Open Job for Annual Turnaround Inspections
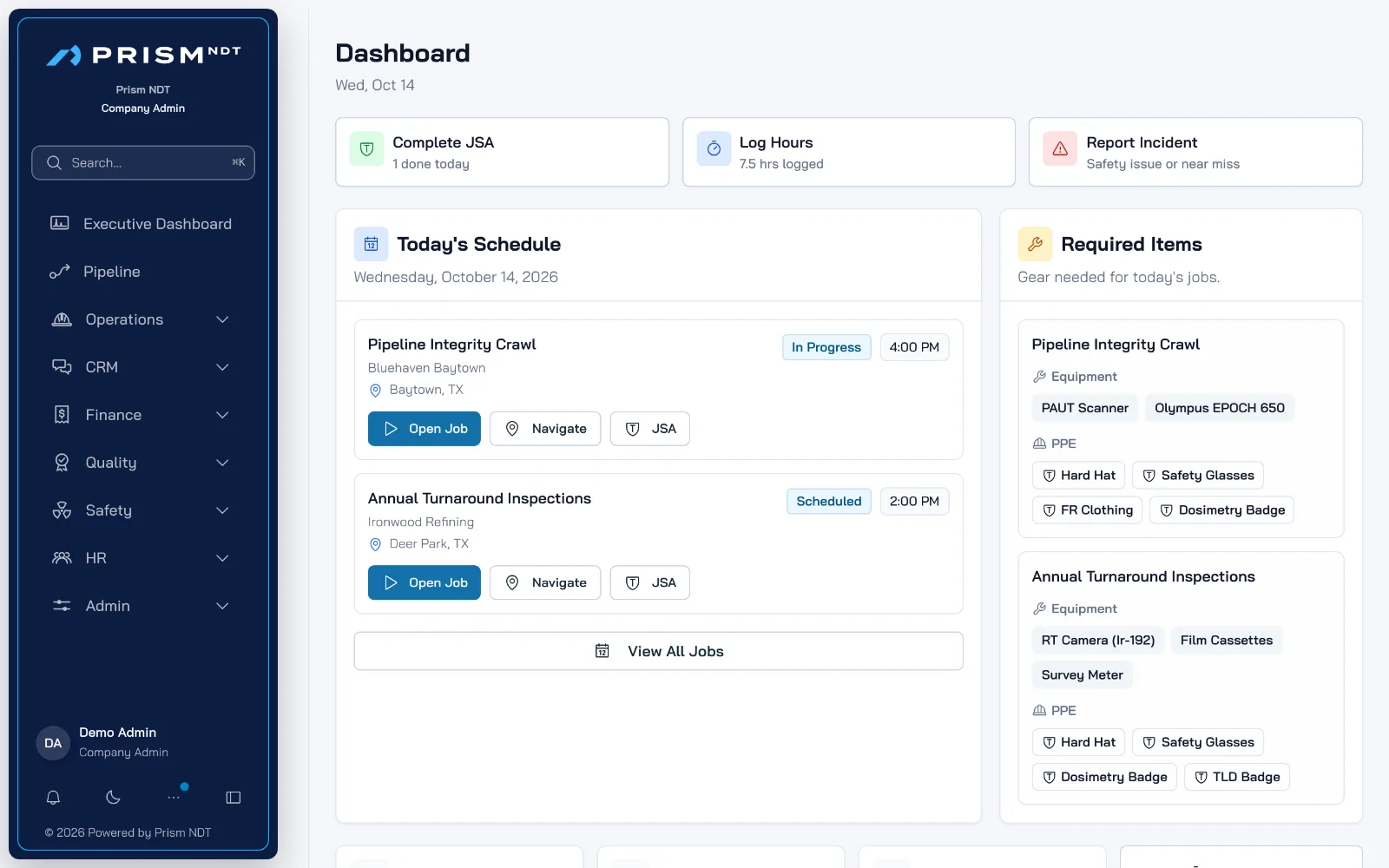This screenshot has width=1389, height=868. click(425, 582)
